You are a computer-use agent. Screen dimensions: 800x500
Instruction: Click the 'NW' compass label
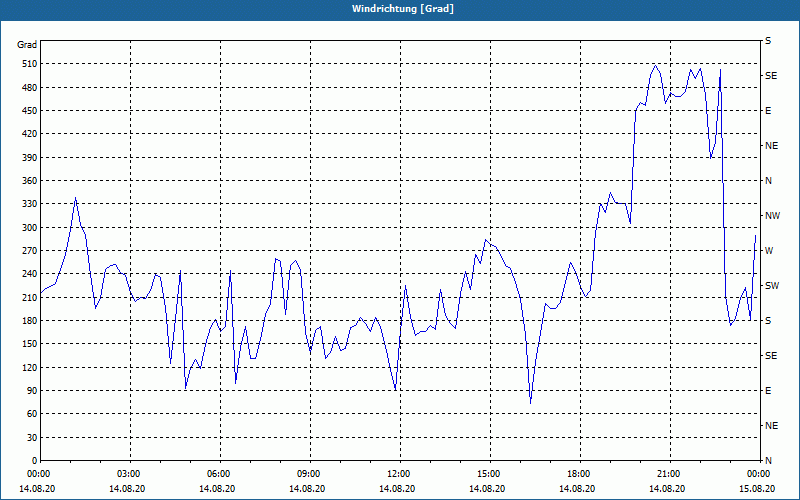tap(772, 216)
